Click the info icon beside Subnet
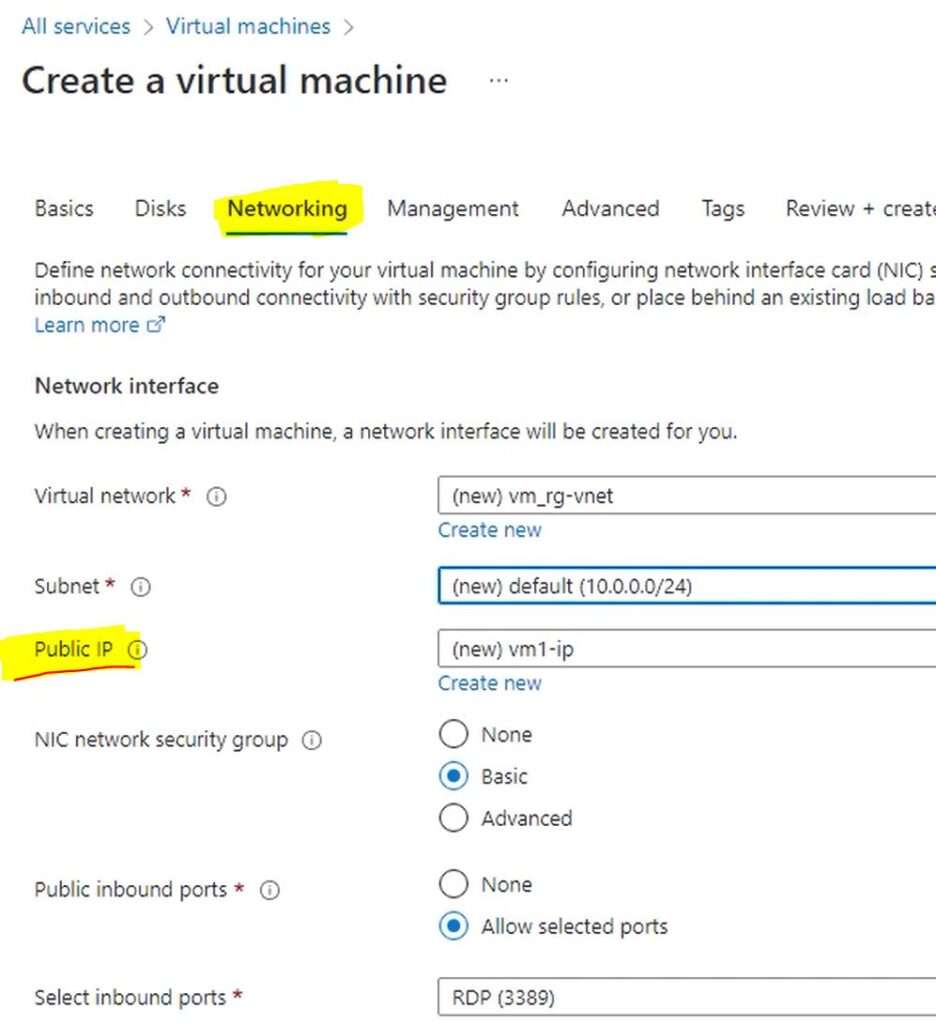Viewport: 936px width, 1024px height. [x=141, y=587]
